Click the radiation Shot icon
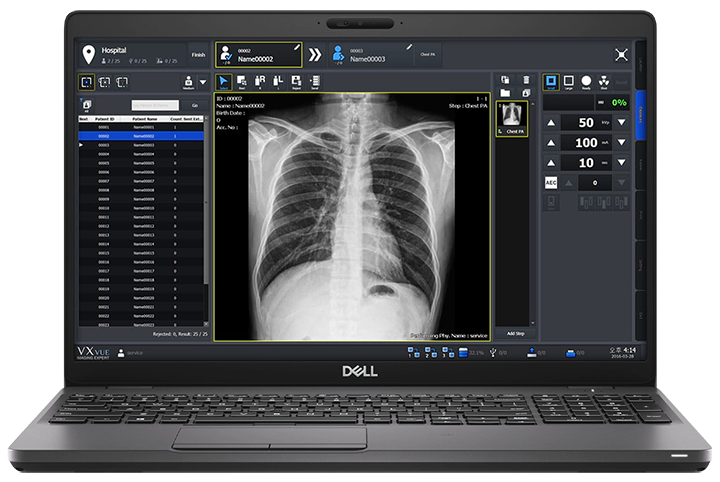 (605, 81)
